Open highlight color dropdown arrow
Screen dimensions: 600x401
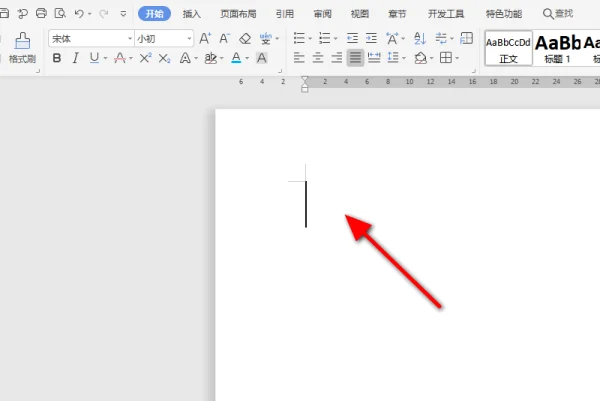point(222,59)
